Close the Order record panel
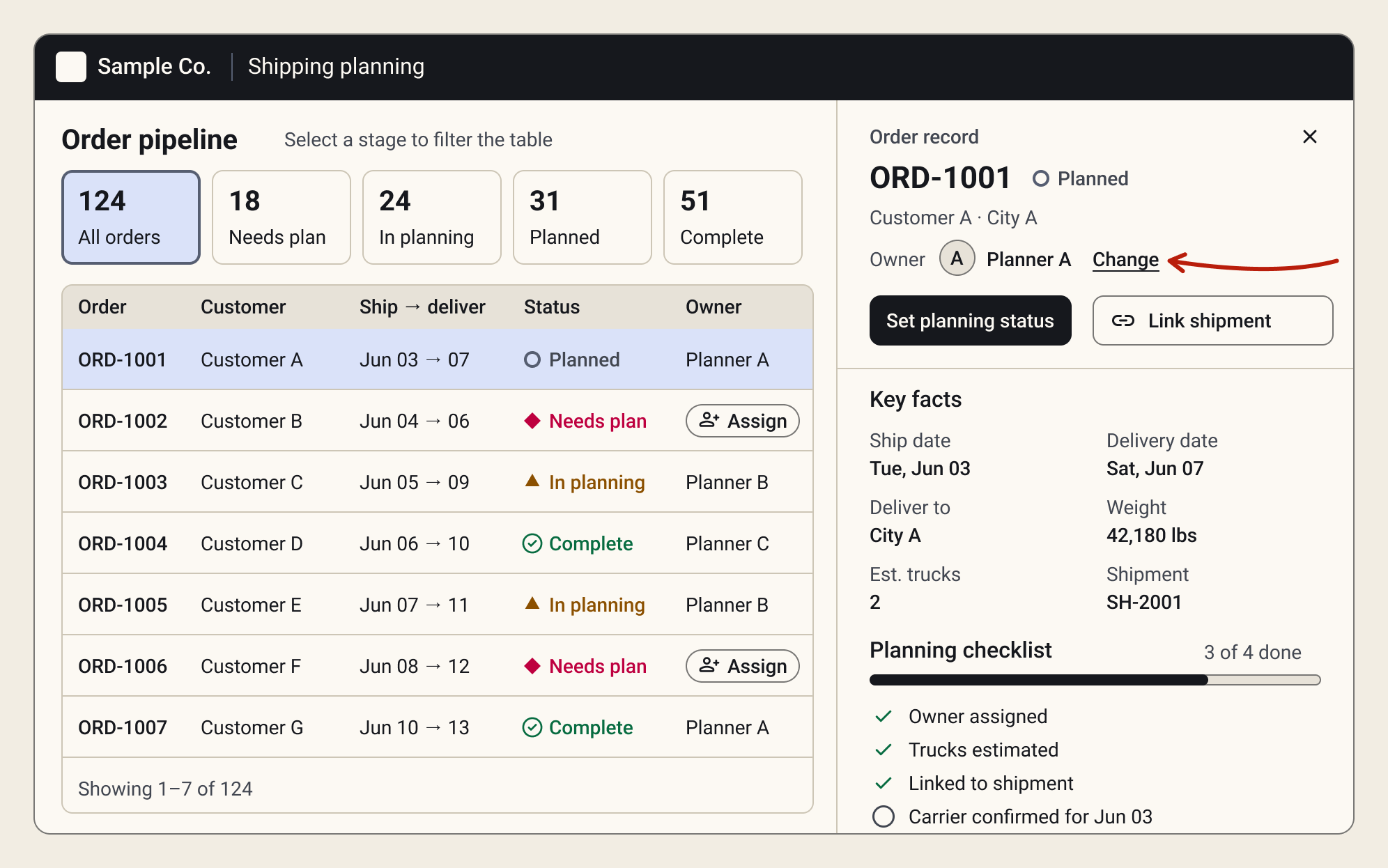The width and height of the screenshot is (1388, 868). click(1310, 137)
